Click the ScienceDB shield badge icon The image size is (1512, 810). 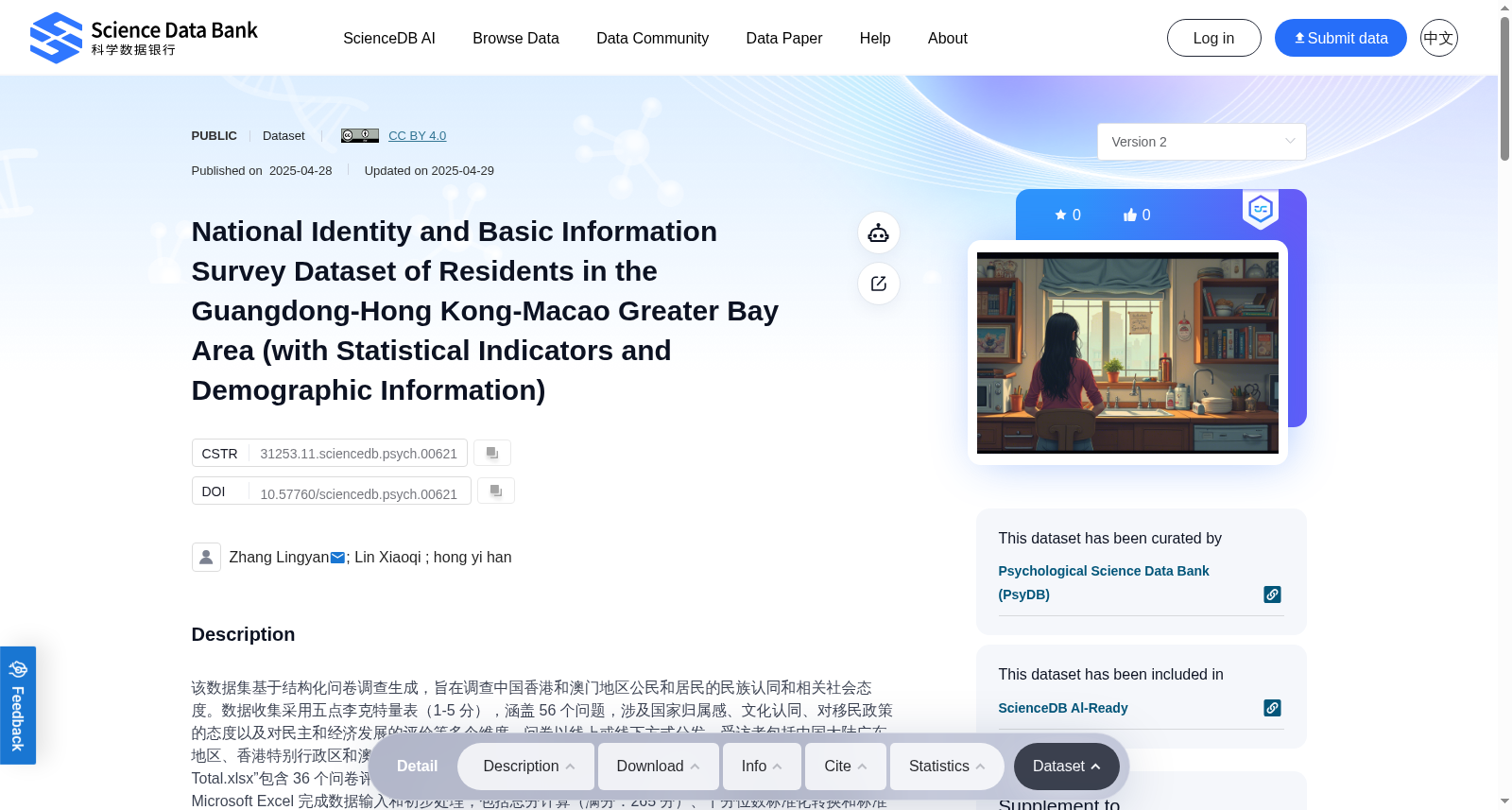(1261, 209)
